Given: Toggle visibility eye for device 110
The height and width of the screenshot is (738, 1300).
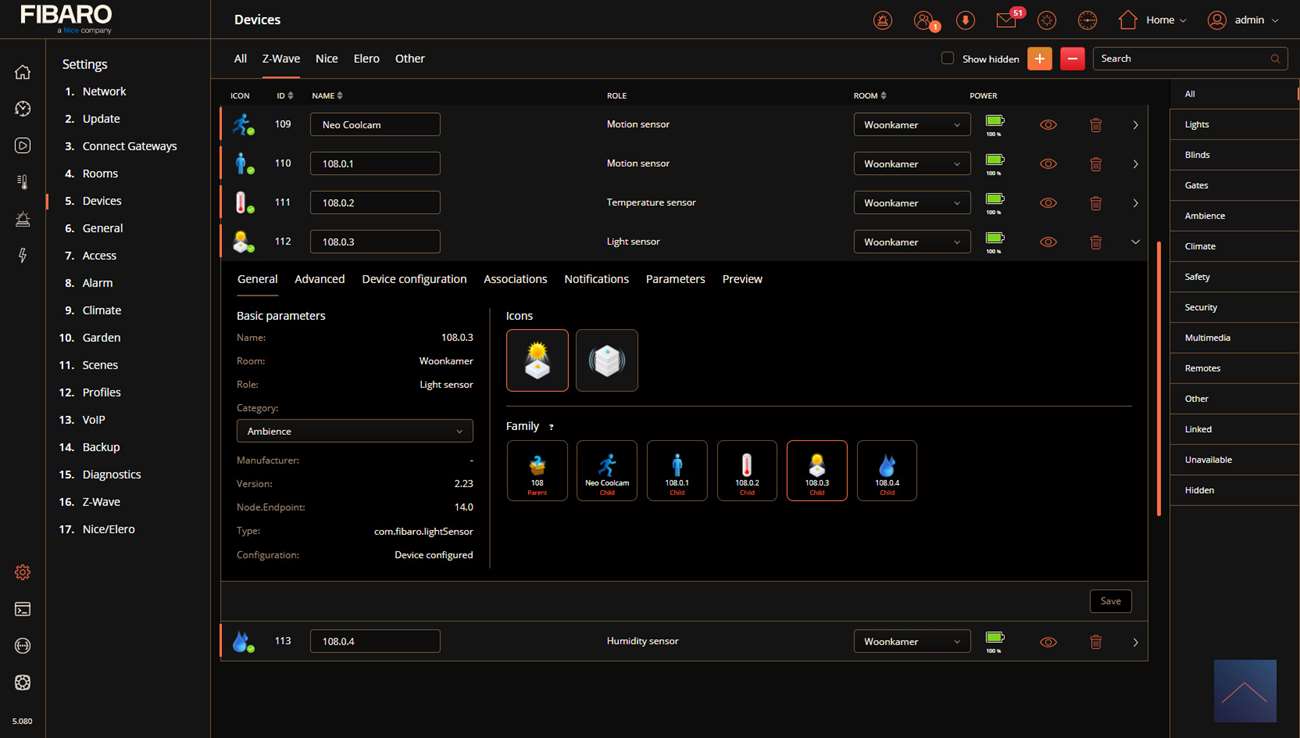Looking at the screenshot, I should pos(1048,164).
